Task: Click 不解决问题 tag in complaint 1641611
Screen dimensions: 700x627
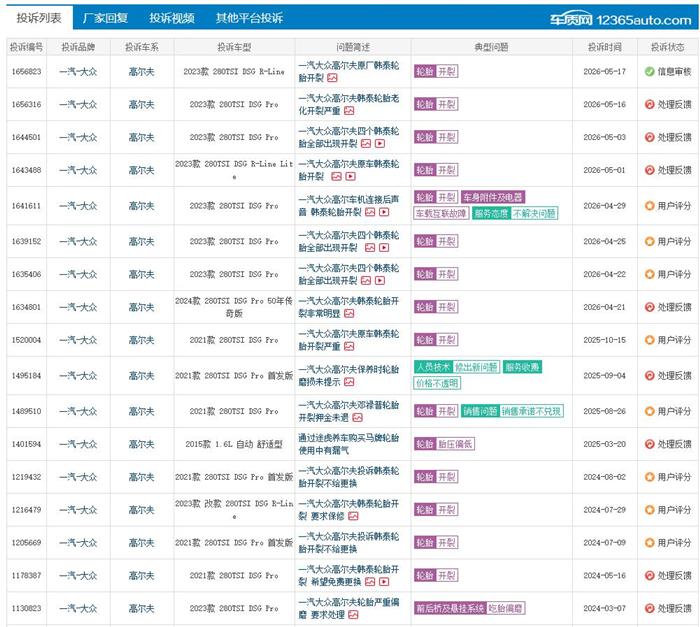Action: point(534,213)
